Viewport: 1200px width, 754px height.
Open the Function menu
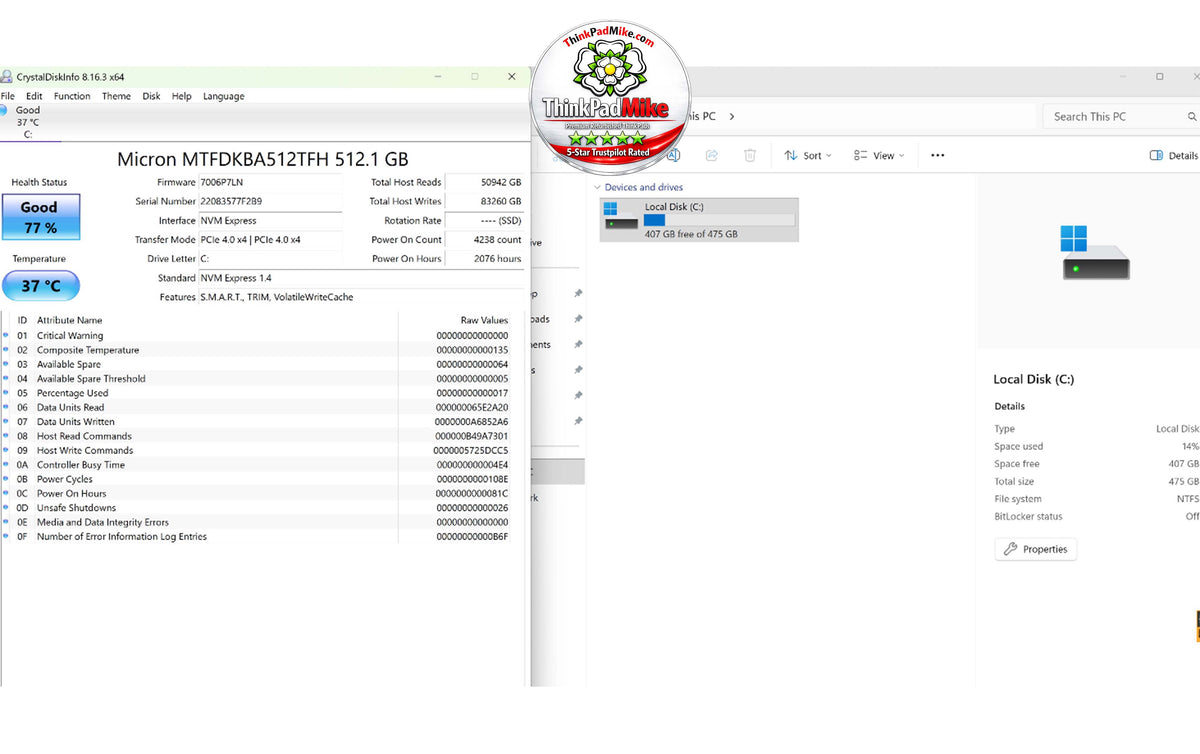pos(72,96)
